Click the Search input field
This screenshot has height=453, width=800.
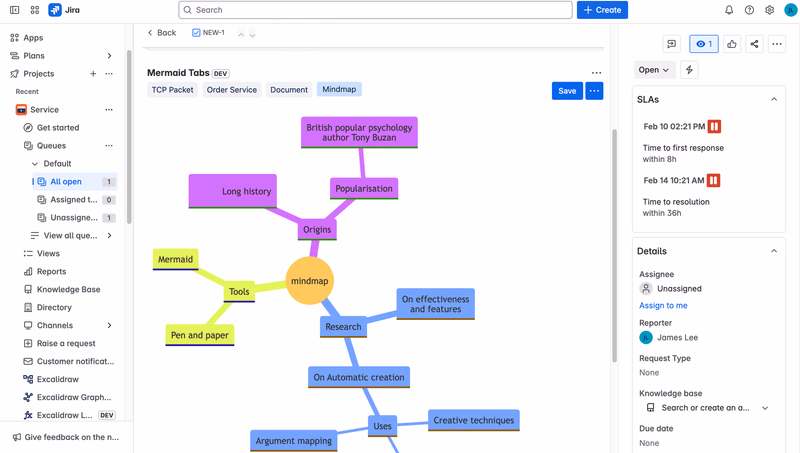click(376, 10)
